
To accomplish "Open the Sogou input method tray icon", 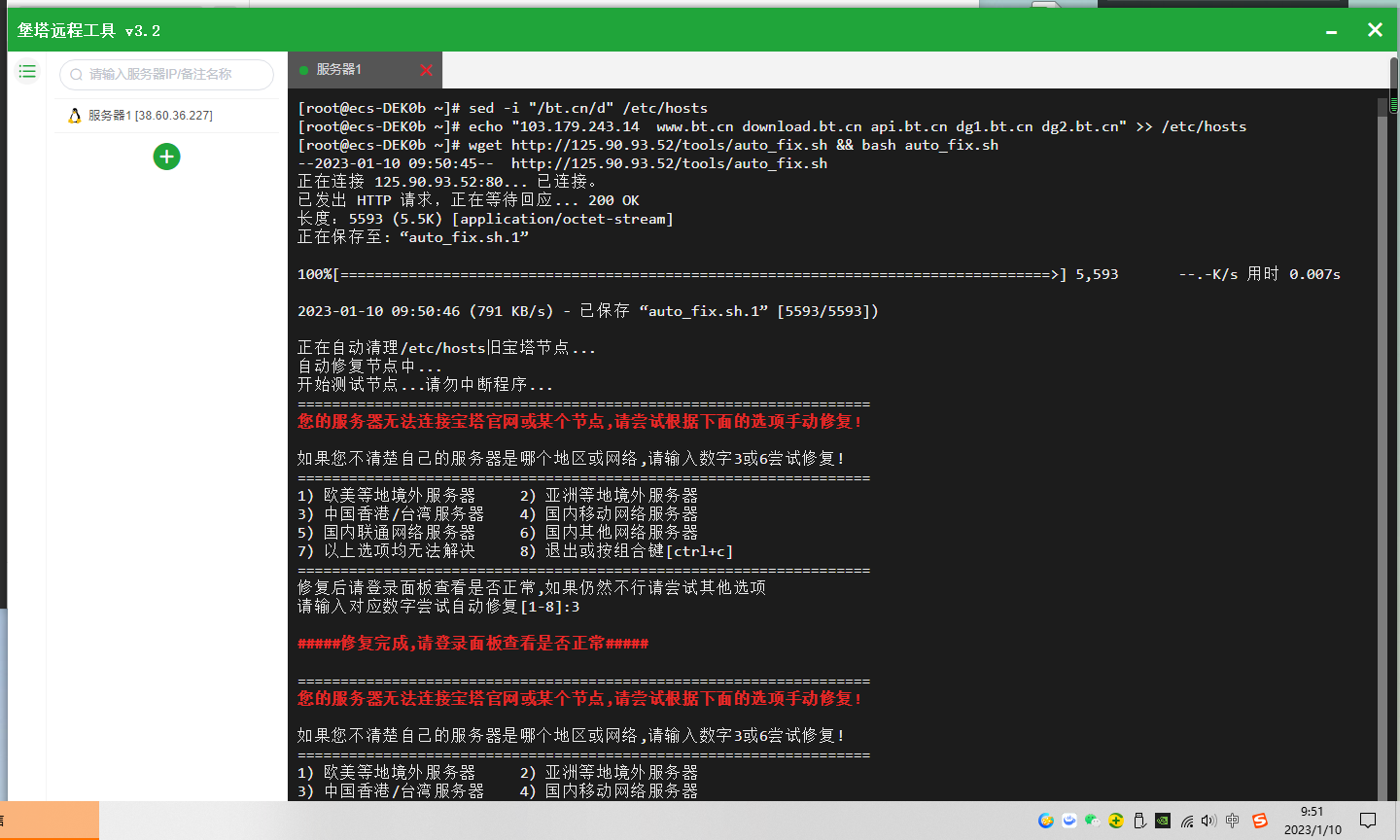I will (1260, 821).
